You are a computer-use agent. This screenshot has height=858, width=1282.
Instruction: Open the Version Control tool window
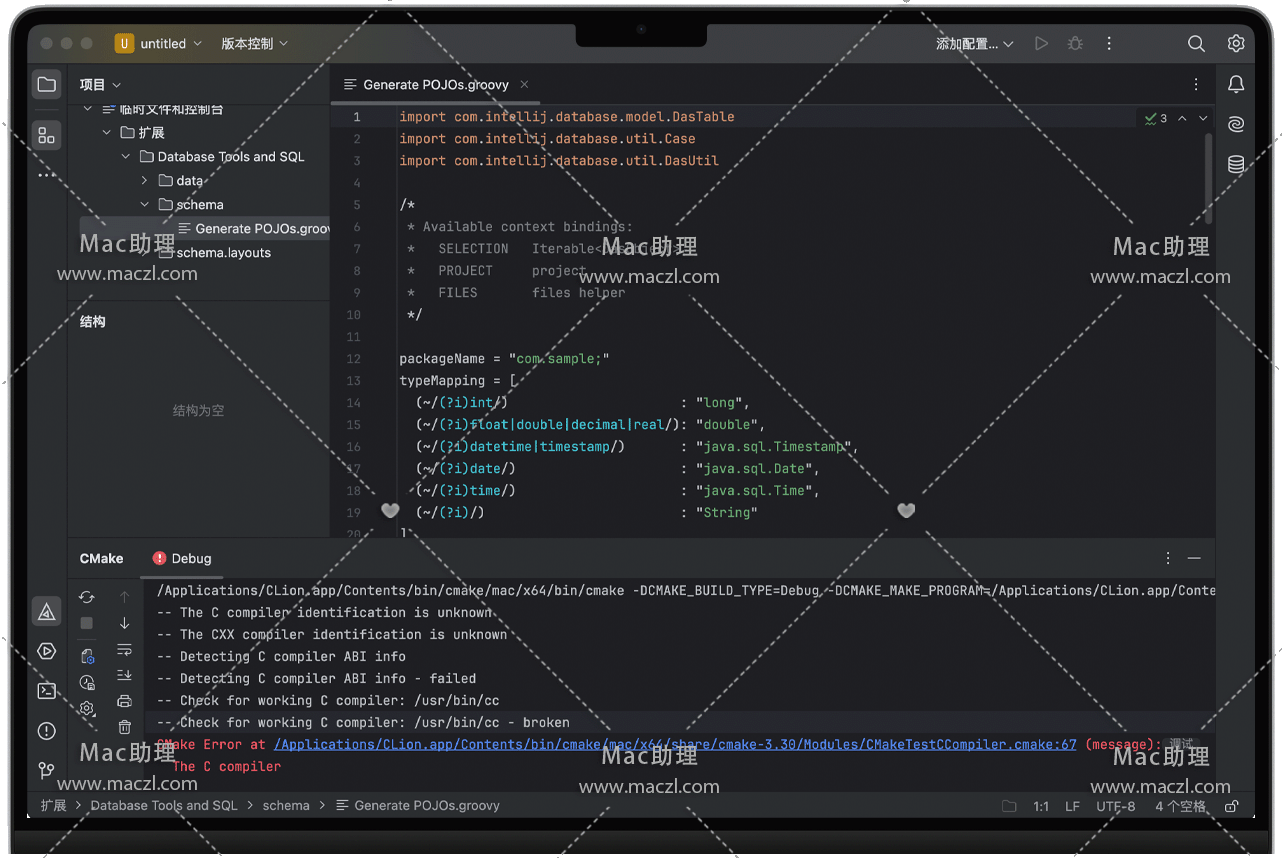pyautogui.click(x=46, y=770)
